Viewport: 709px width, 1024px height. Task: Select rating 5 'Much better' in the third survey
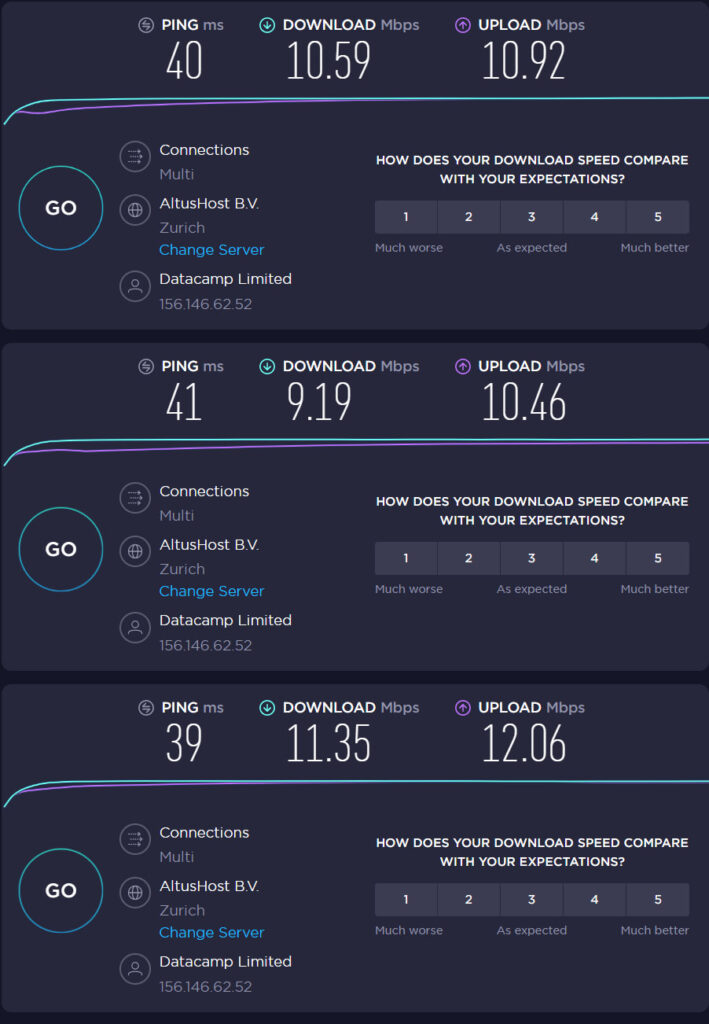pyautogui.click(x=657, y=899)
